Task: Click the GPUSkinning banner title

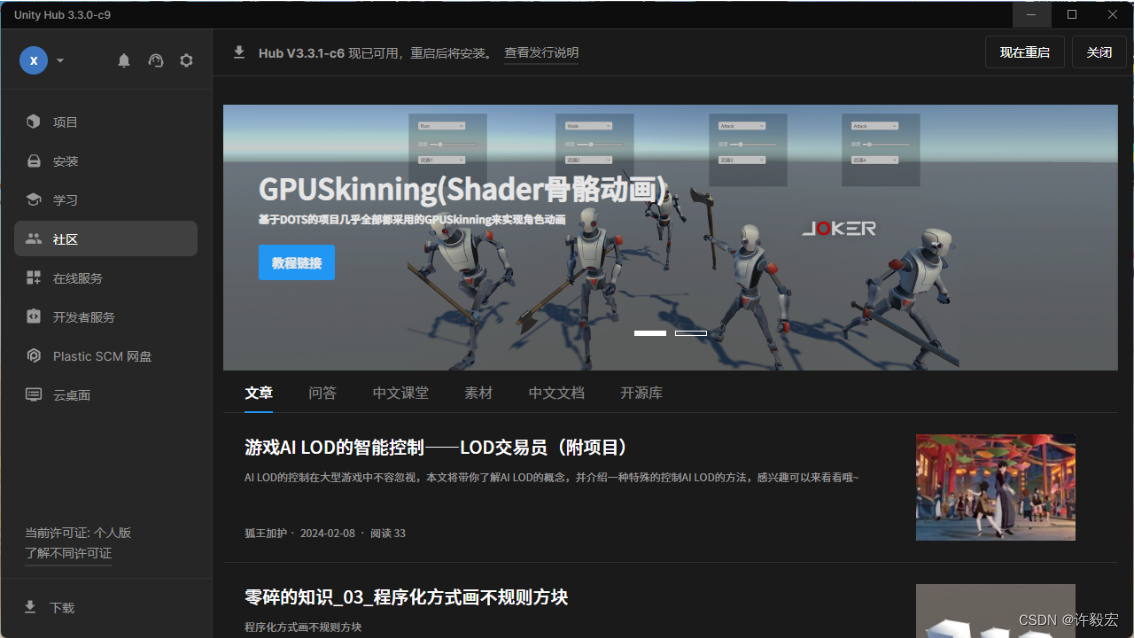Action: point(463,189)
